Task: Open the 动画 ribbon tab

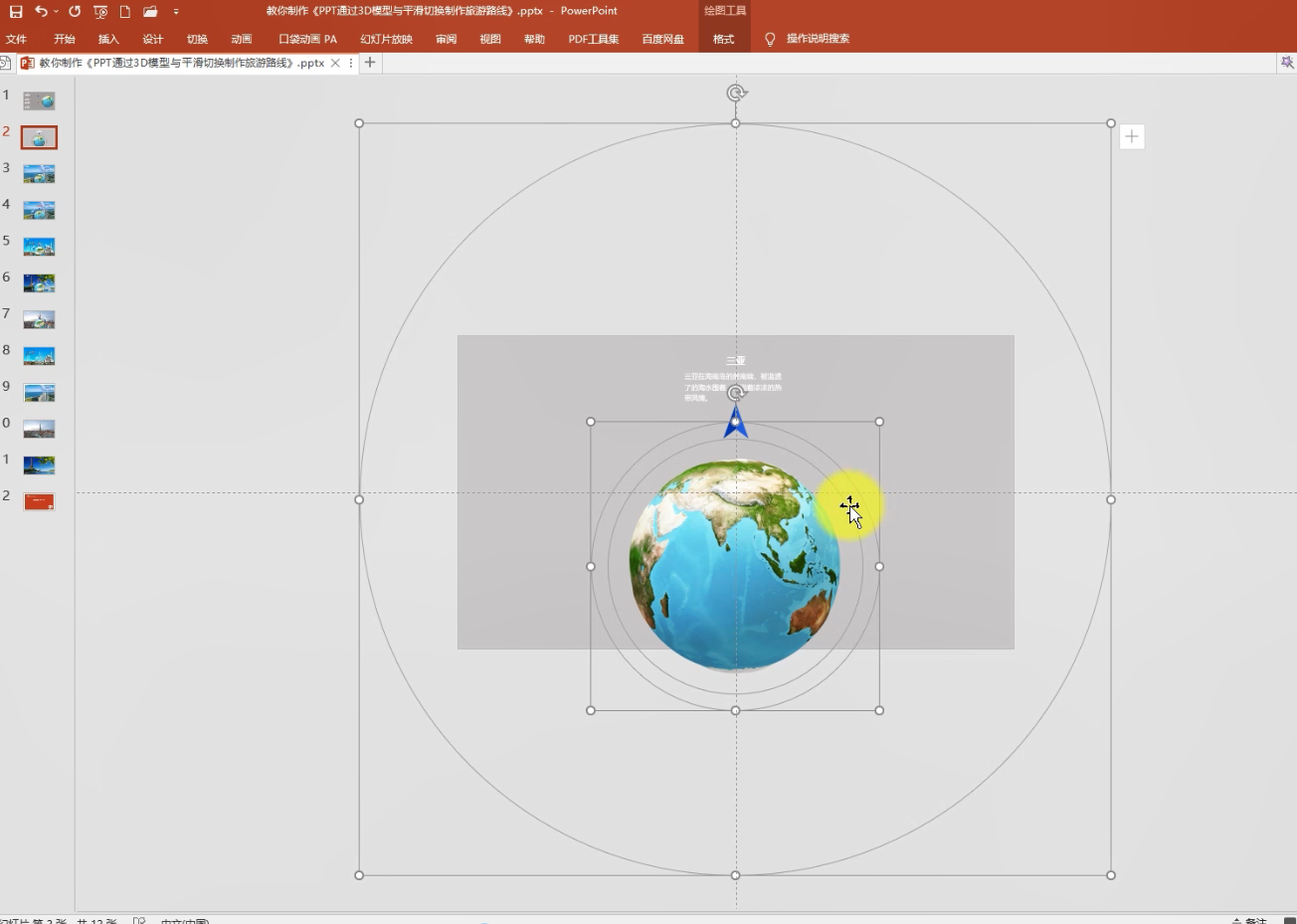Action: tap(241, 39)
